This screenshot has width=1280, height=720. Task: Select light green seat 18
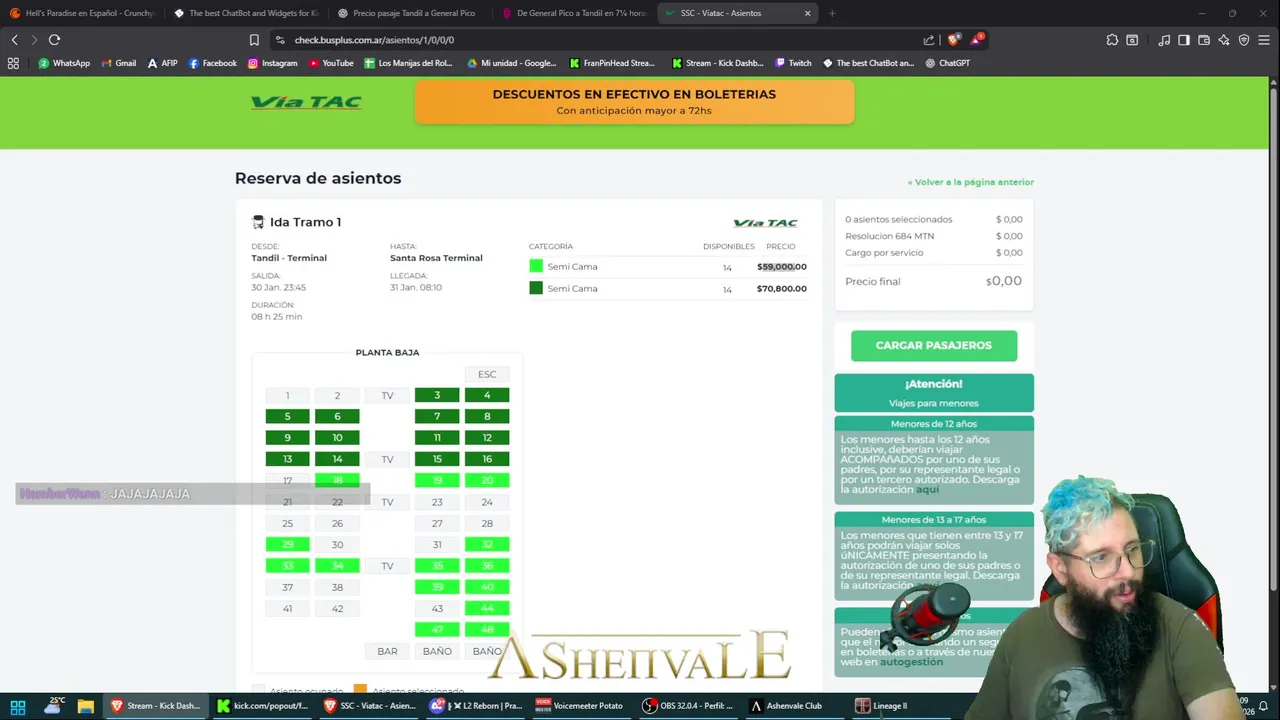click(337, 480)
